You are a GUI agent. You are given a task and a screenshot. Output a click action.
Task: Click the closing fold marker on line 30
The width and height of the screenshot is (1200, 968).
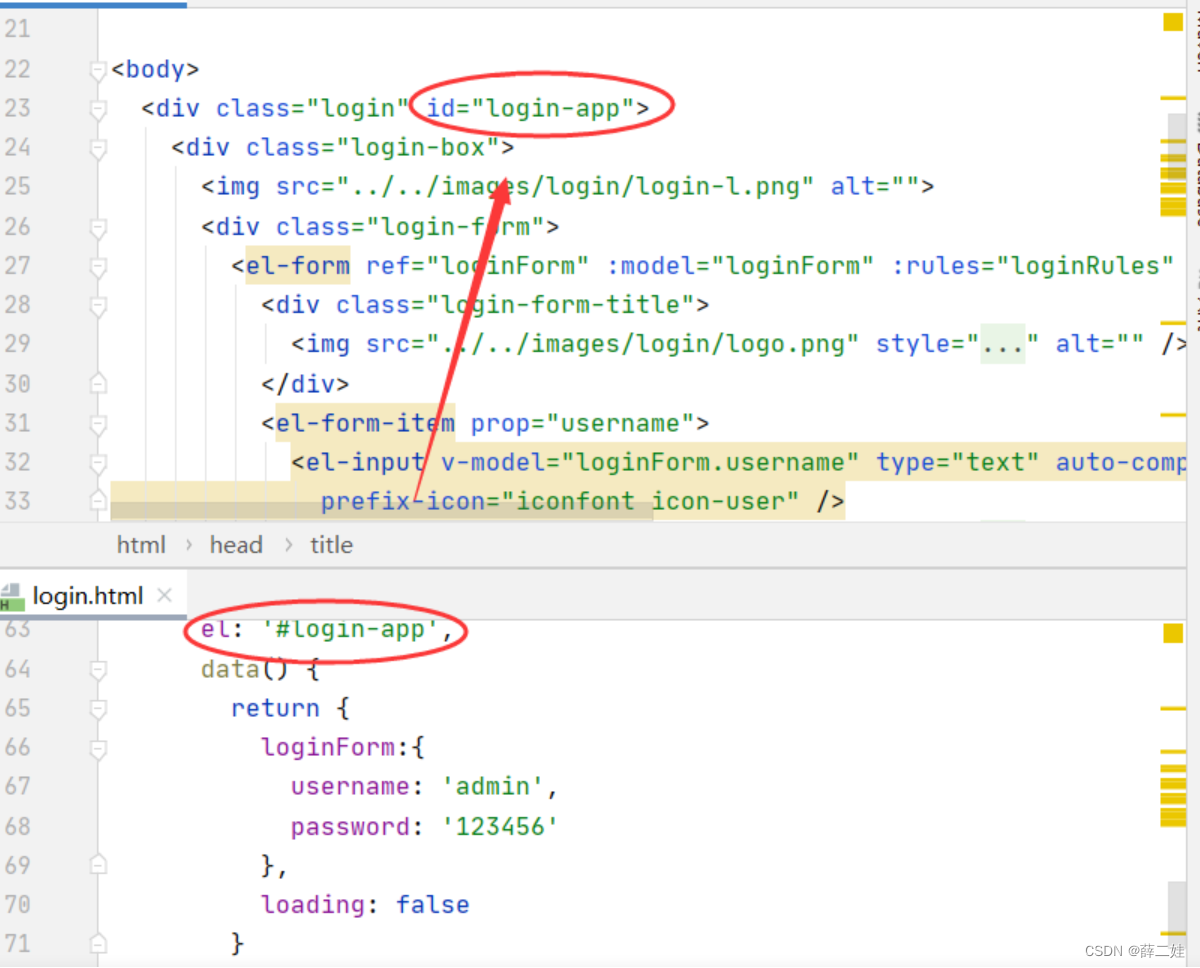click(98, 384)
